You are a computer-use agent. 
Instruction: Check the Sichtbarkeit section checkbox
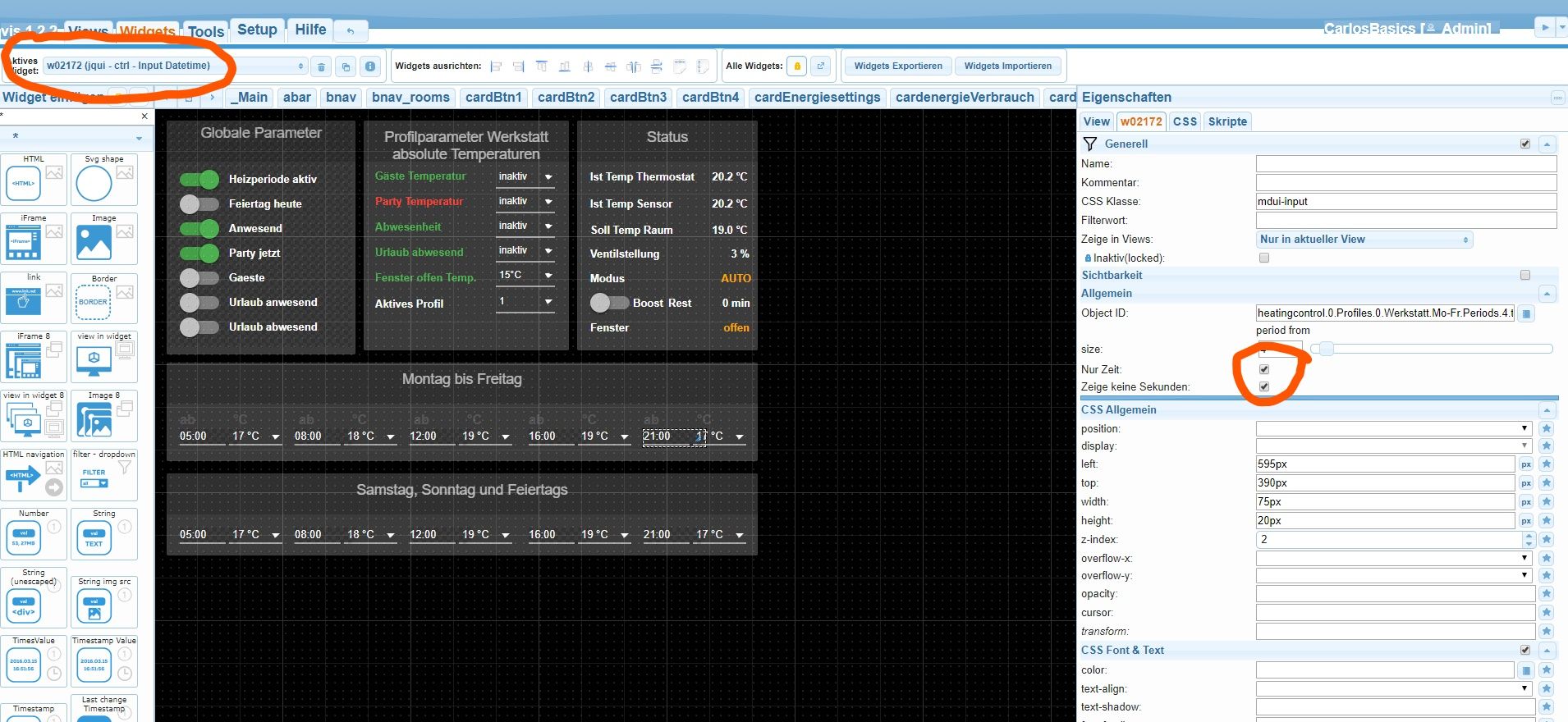pos(1525,275)
